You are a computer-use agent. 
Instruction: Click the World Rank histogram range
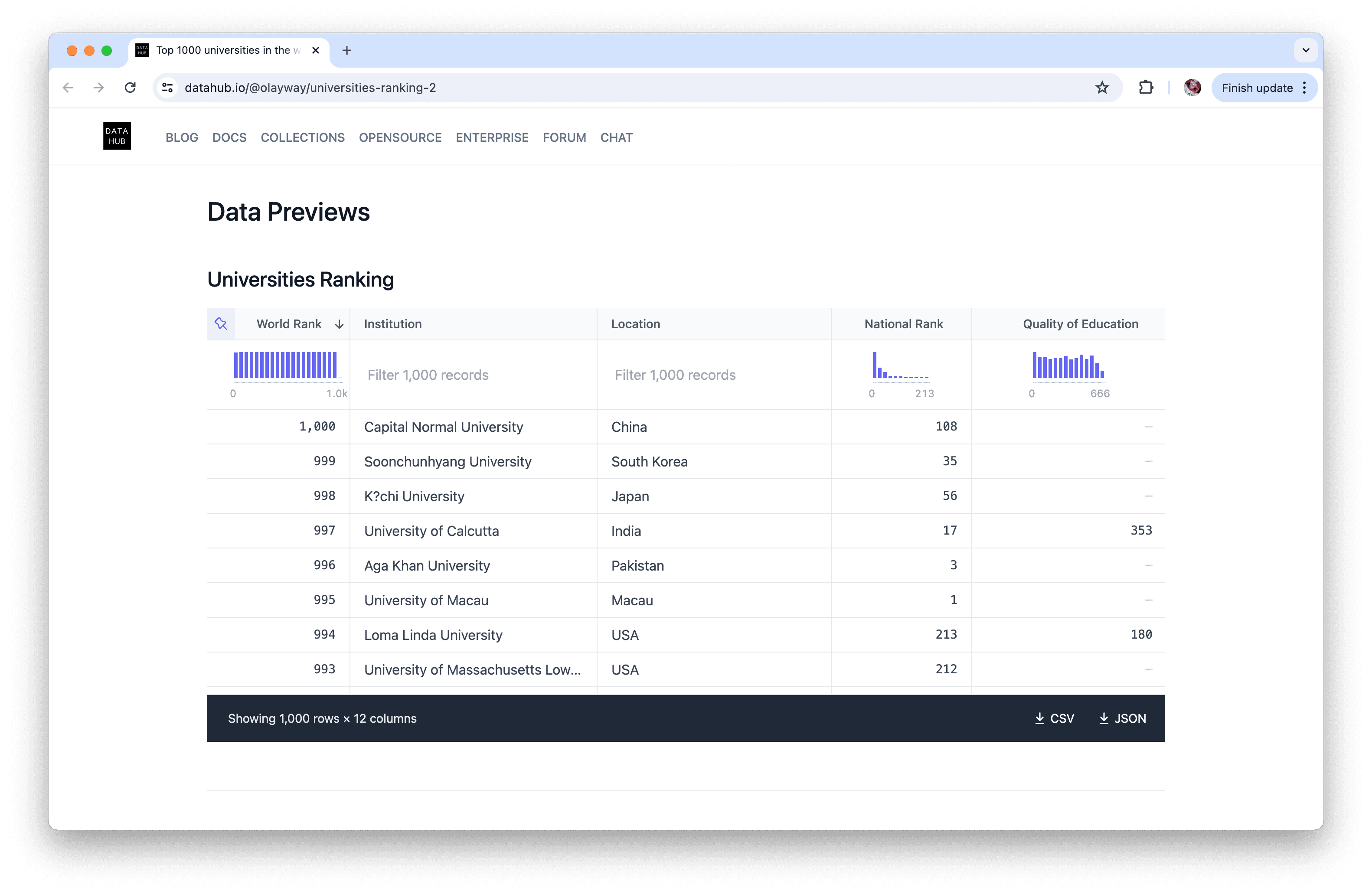[285, 365]
